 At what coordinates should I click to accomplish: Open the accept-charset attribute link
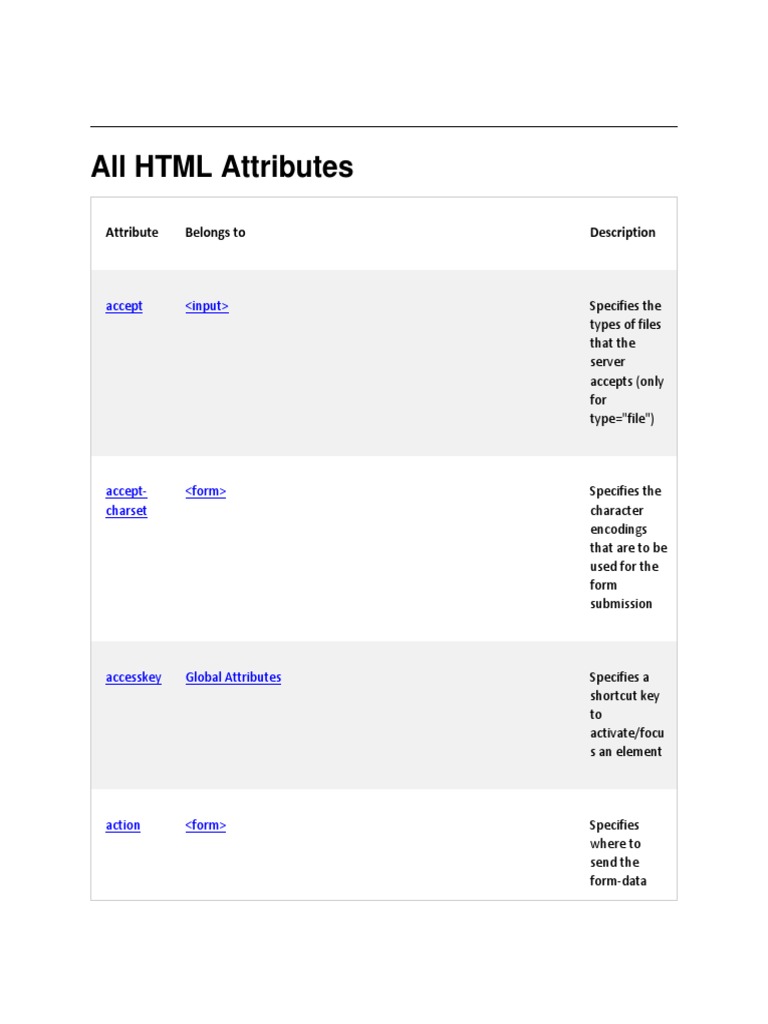(126, 501)
